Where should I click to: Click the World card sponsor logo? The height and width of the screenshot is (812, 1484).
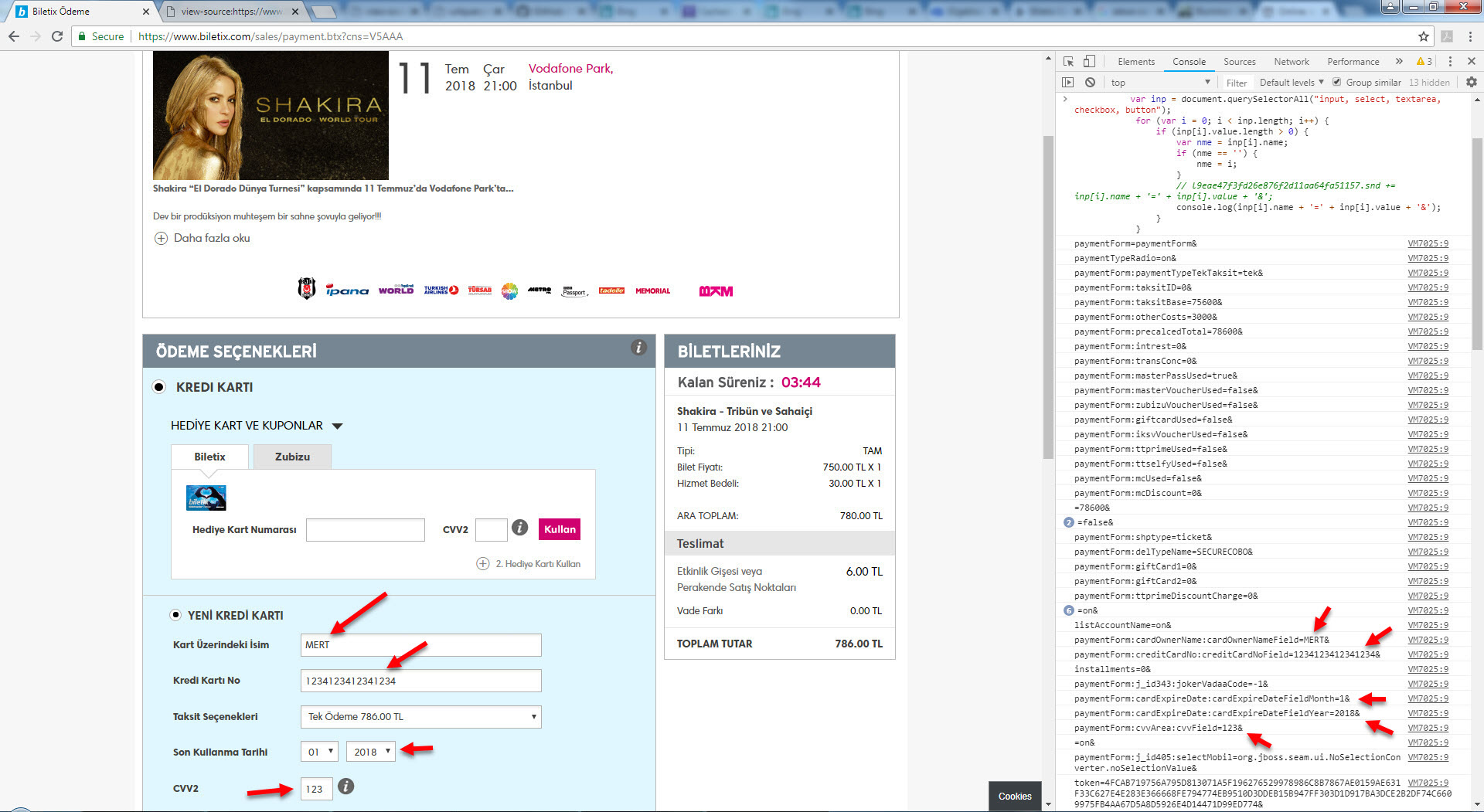coord(396,290)
